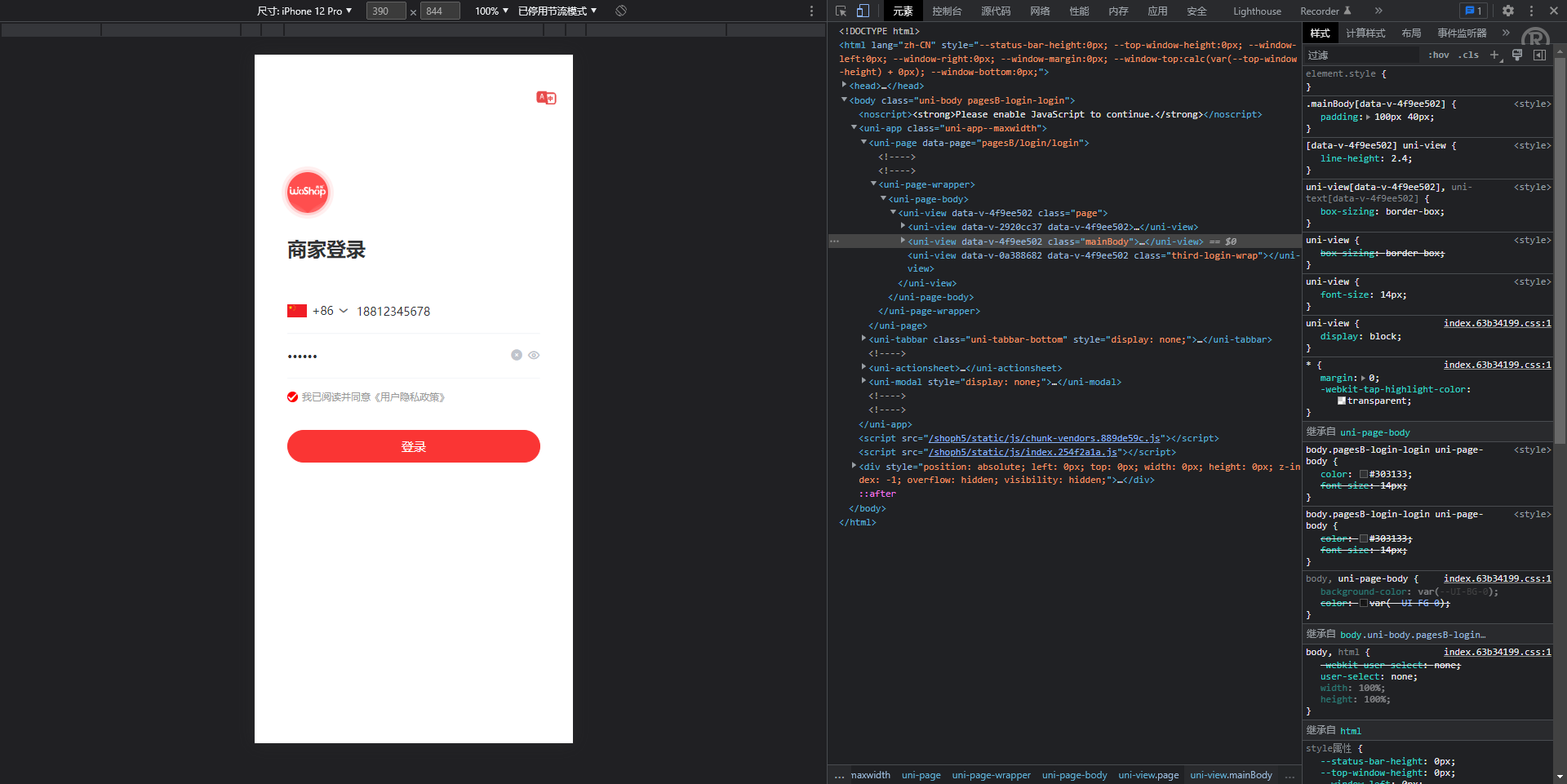Toggle the device toolbar icon
This screenshot has height=784, width=1567.
[x=863, y=11]
